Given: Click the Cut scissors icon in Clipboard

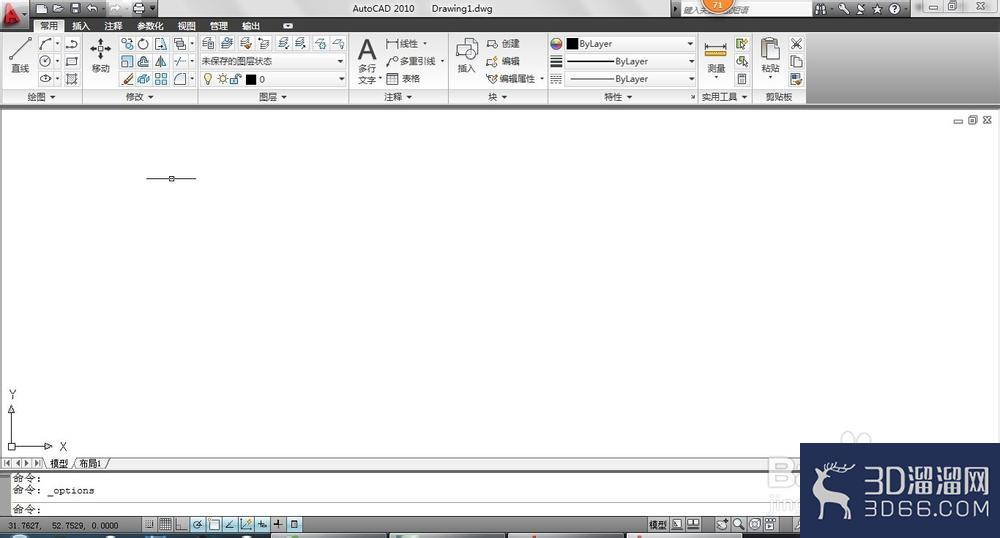Looking at the screenshot, I should tap(796, 43).
